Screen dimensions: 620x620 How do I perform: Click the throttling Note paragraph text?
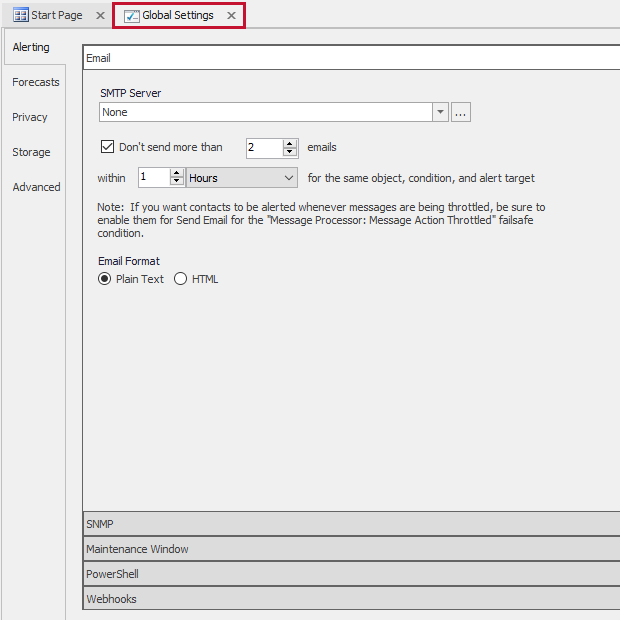coord(321,220)
